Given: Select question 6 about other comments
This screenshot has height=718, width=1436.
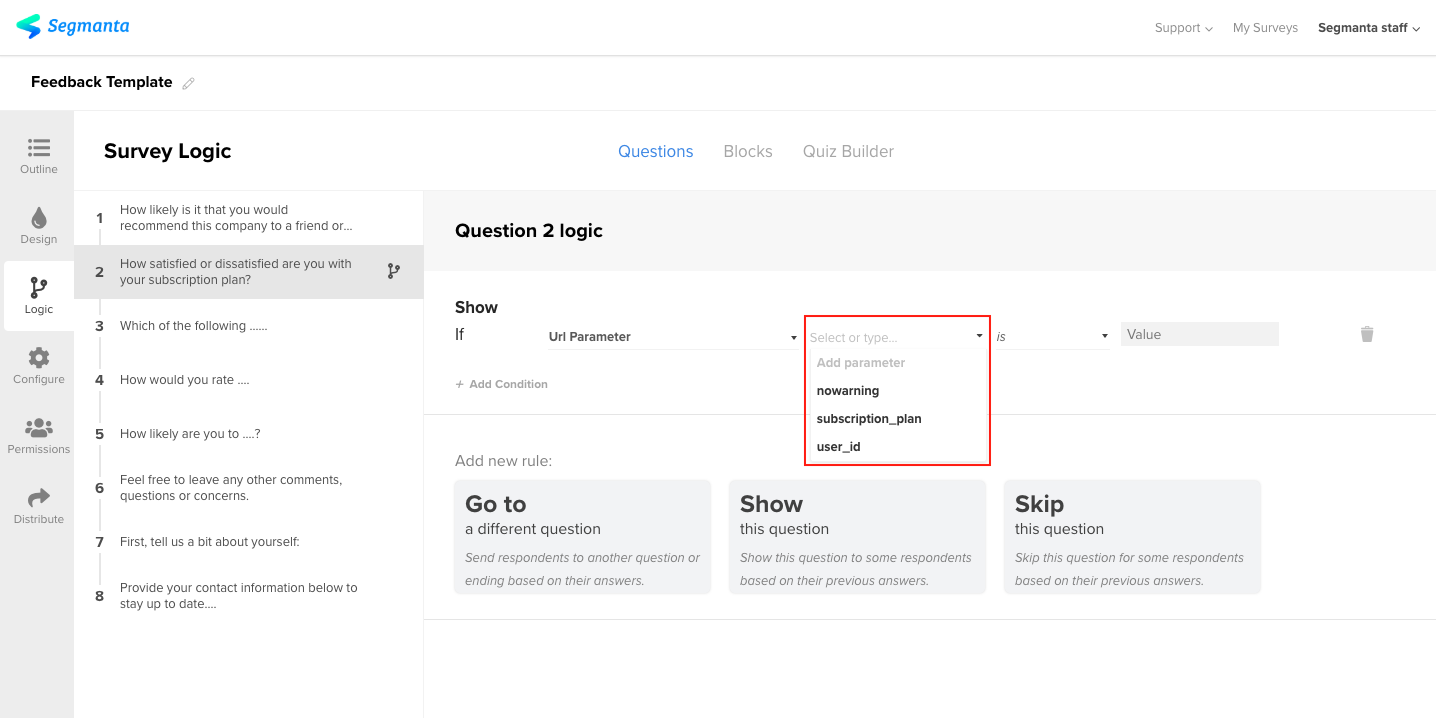Looking at the screenshot, I should (249, 488).
